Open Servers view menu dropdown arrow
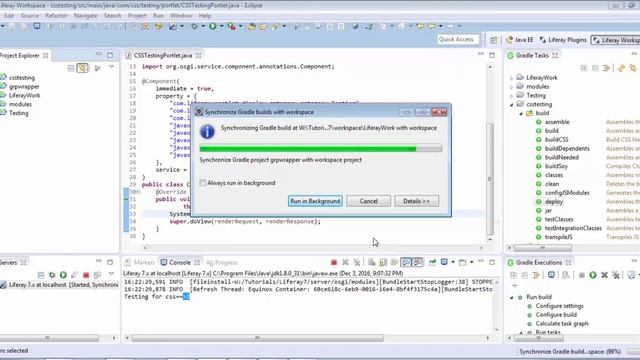This screenshot has height=360, width=640. [x=111, y=274]
